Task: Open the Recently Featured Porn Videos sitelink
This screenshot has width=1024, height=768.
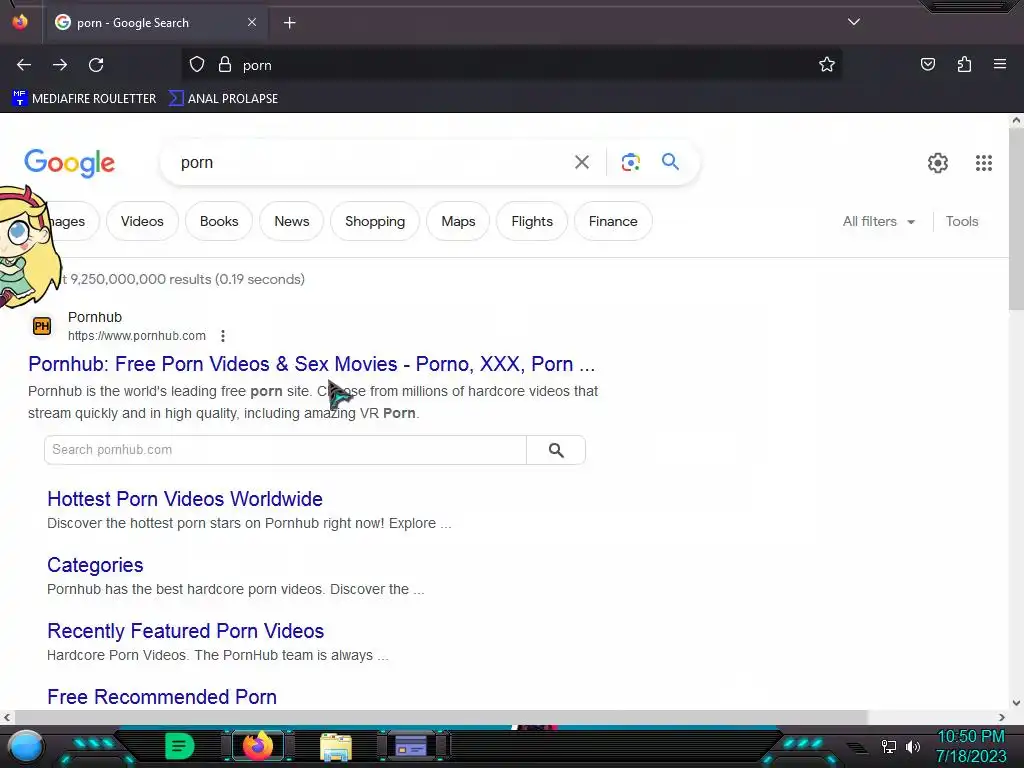Action: tap(185, 631)
